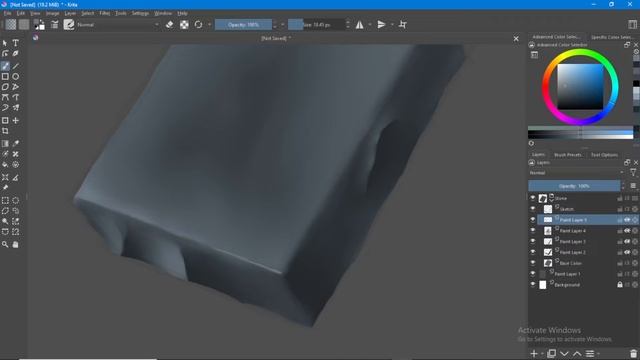Select the Polygon tool
Viewport: 640px width, 360px height.
pos(5,87)
